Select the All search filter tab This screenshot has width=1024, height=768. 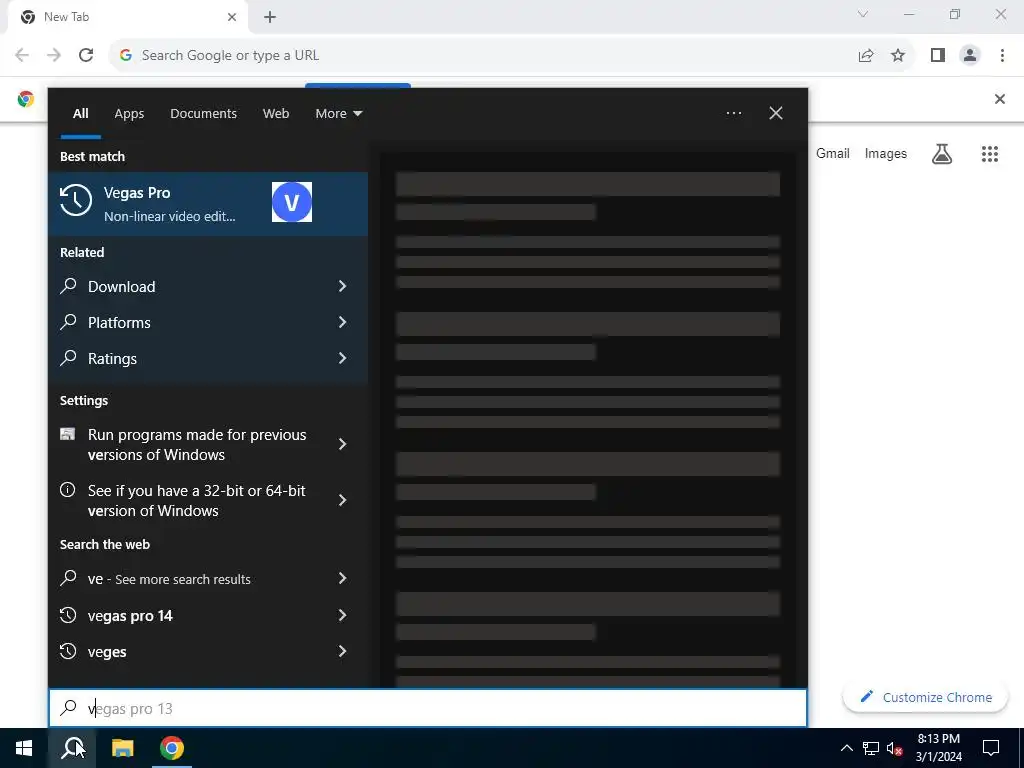[x=80, y=114]
